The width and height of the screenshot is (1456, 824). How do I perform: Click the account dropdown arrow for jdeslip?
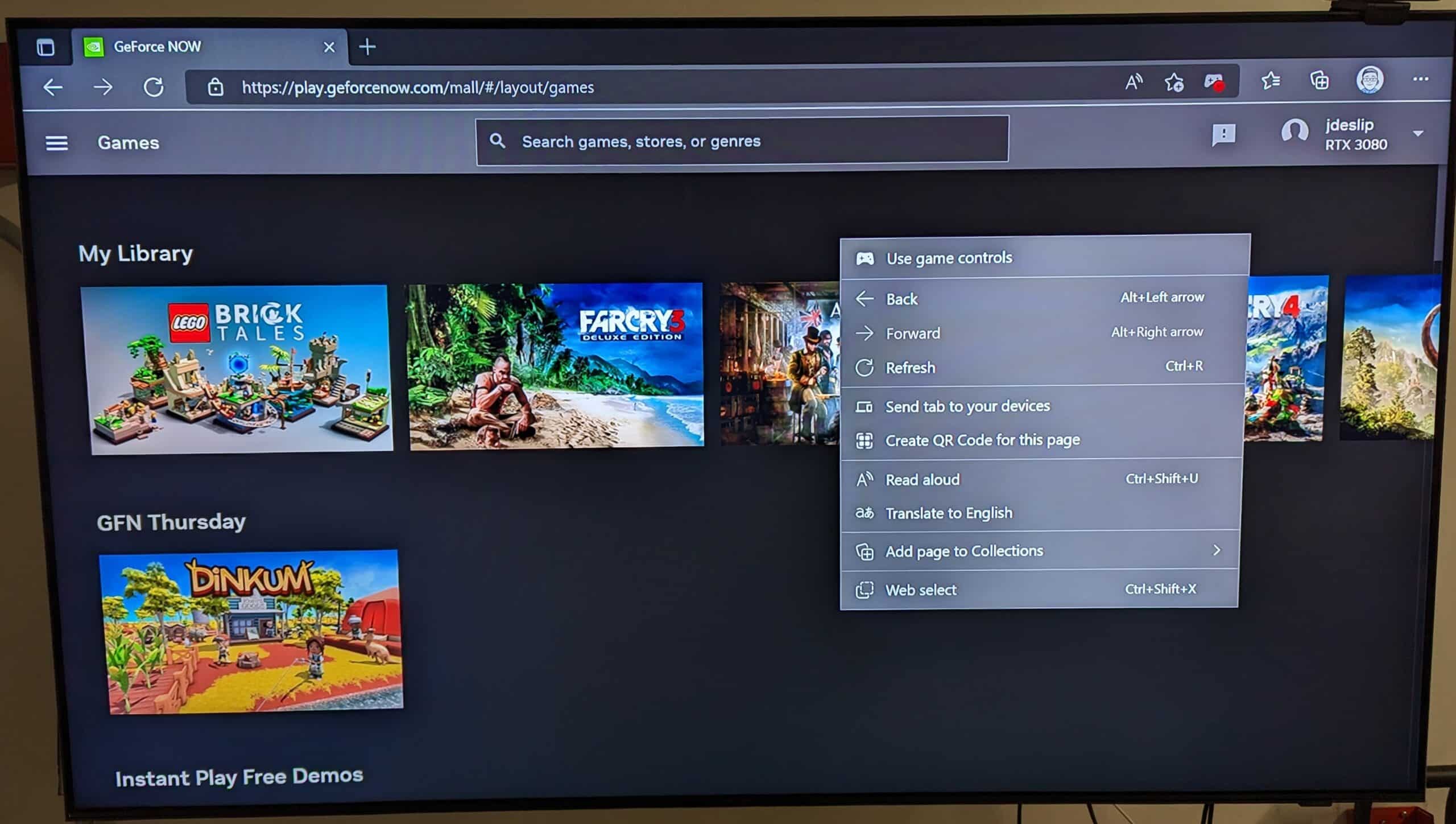click(x=1421, y=133)
